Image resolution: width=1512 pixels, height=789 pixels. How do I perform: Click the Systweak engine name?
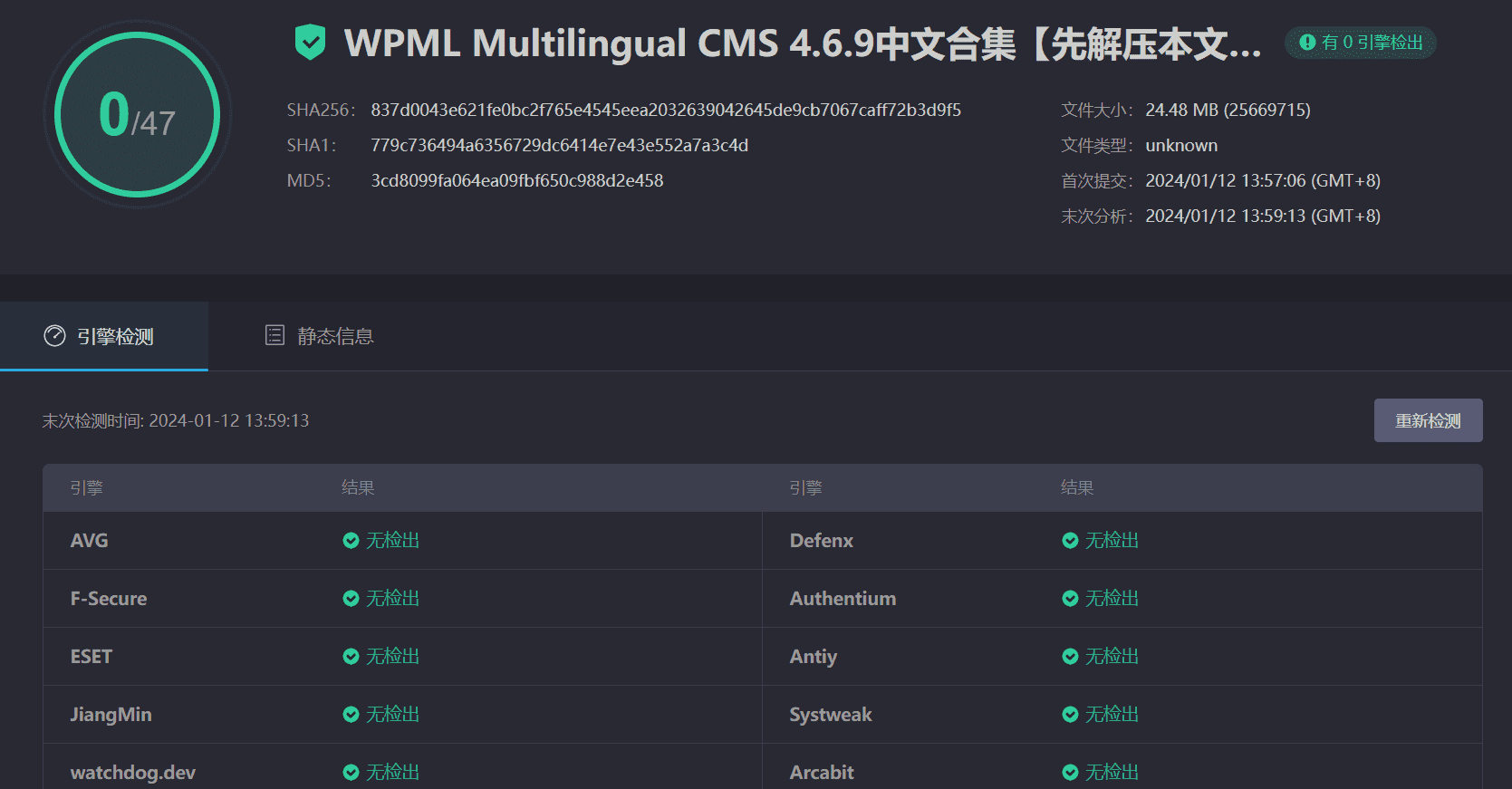point(831,715)
